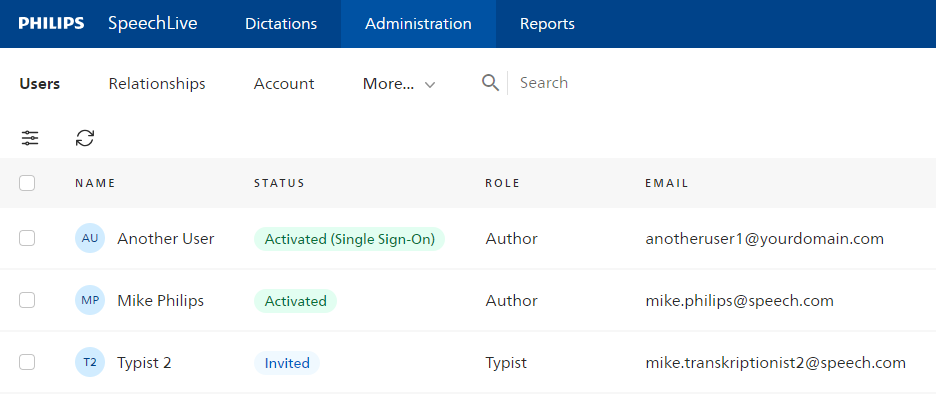Click email mike.transkriptionist2@speech.com
Image resolution: width=936 pixels, height=399 pixels.
click(776, 363)
